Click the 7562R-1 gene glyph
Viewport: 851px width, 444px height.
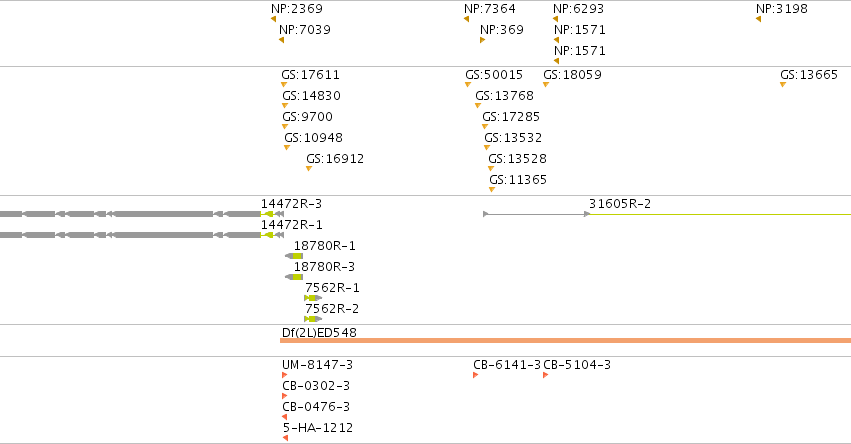coord(313,298)
